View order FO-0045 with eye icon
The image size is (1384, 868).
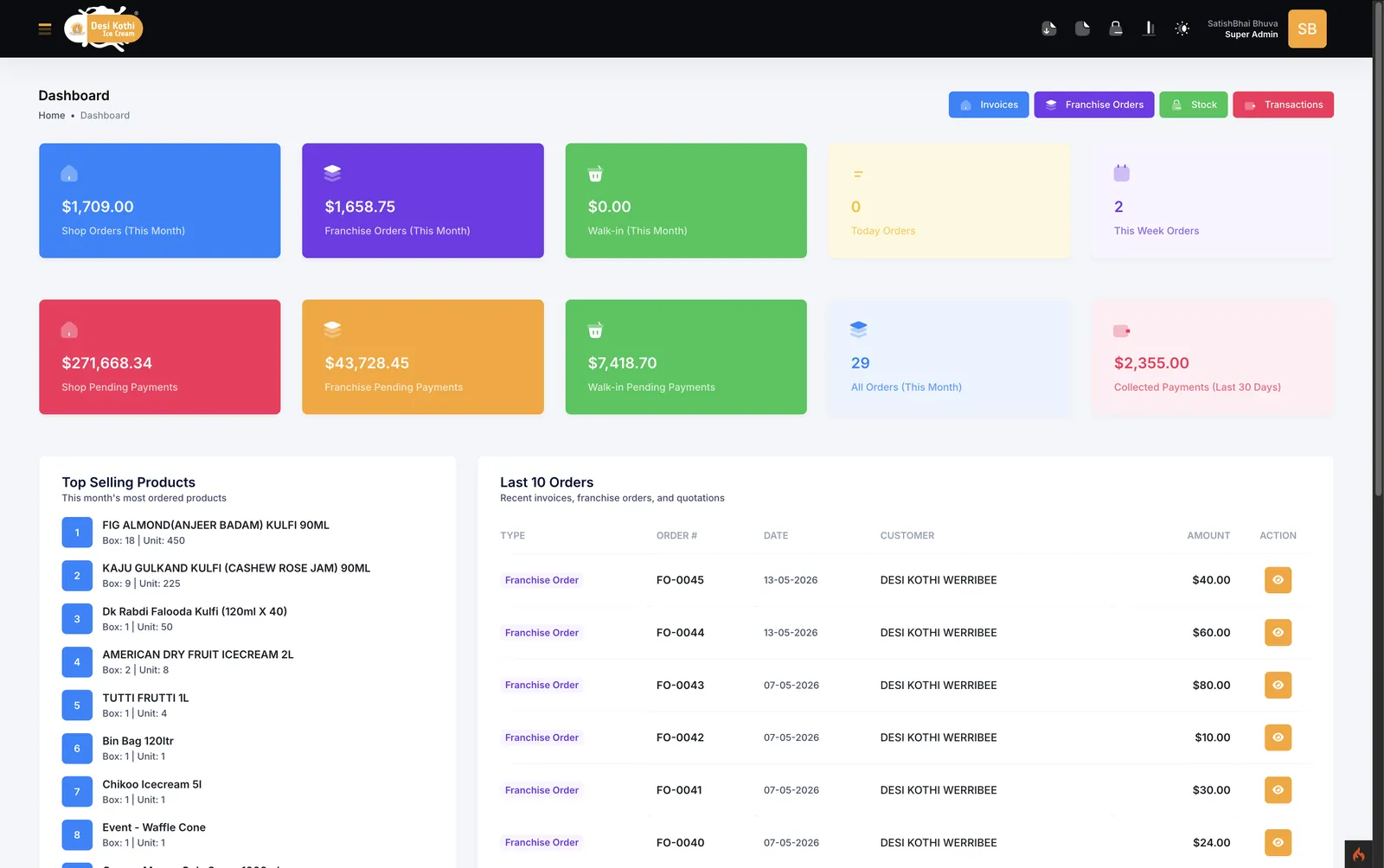click(x=1278, y=580)
